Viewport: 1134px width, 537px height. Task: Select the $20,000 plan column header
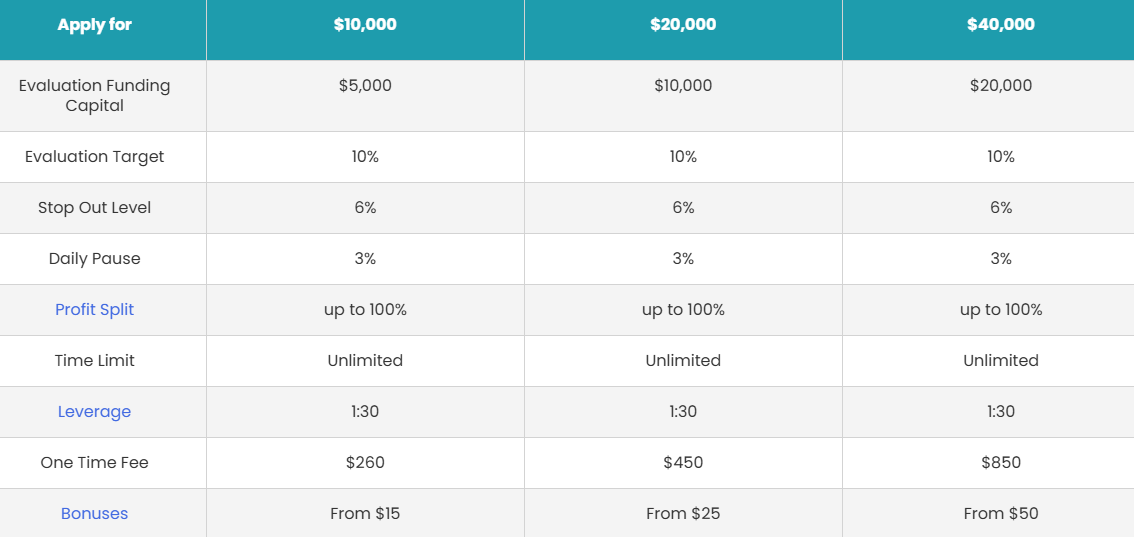coord(683,25)
